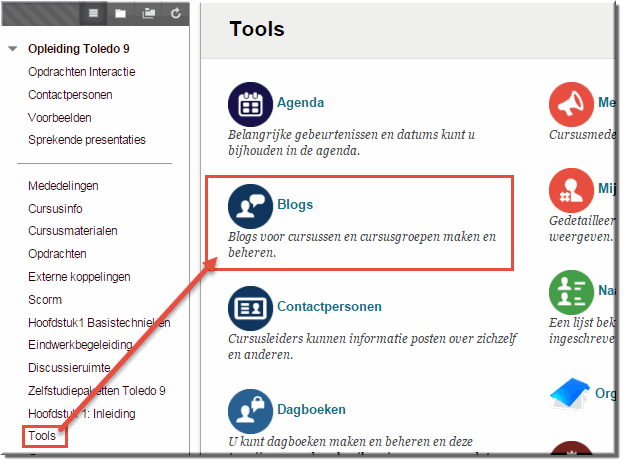Open the Blogs tool link
The image size is (624, 463).
point(295,205)
